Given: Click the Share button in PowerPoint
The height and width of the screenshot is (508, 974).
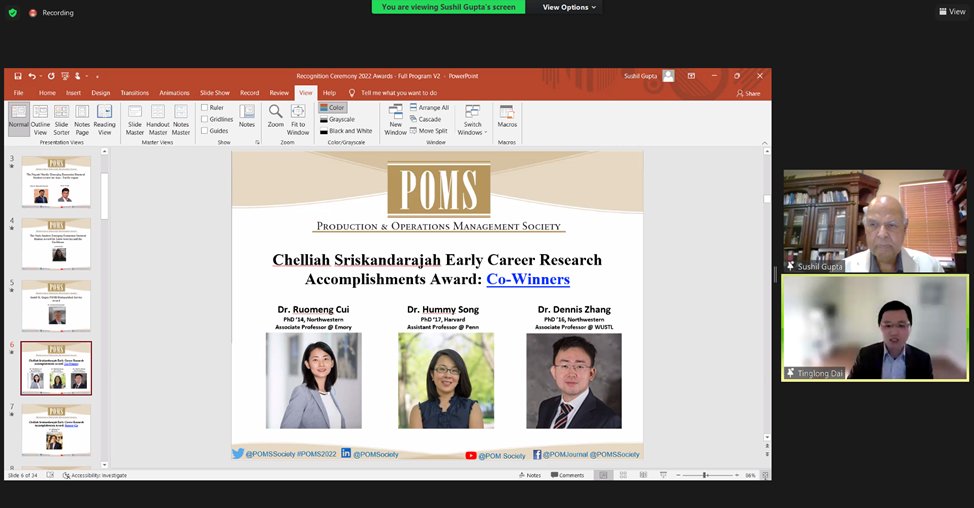Looking at the screenshot, I should (x=749, y=93).
